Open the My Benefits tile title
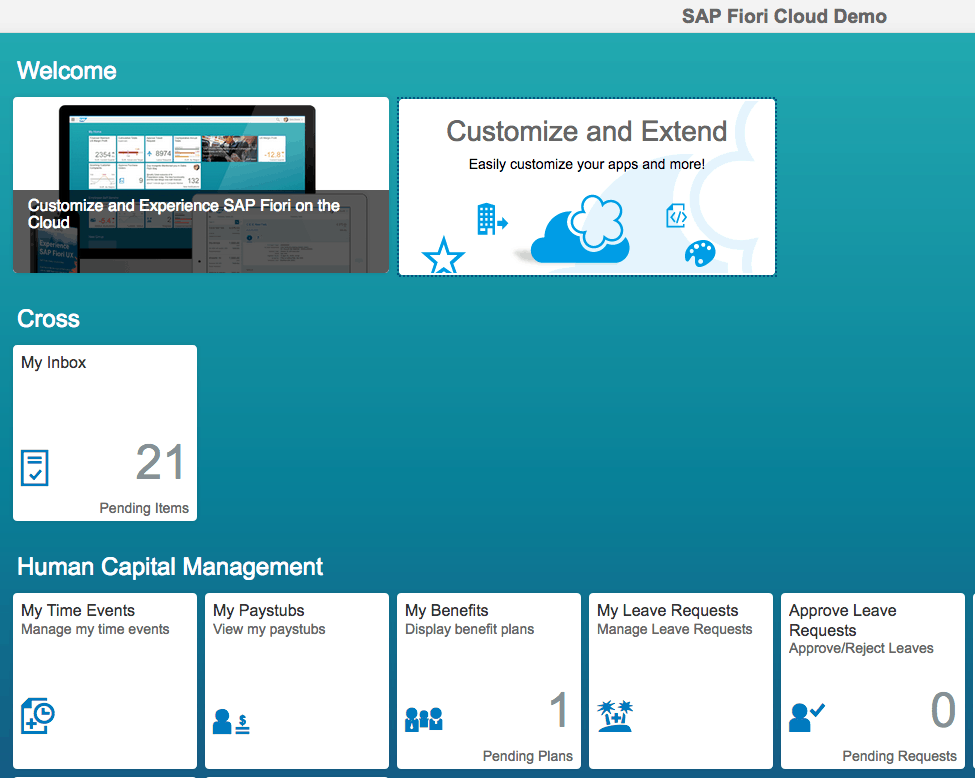975x778 pixels. pyautogui.click(x=446, y=610)
